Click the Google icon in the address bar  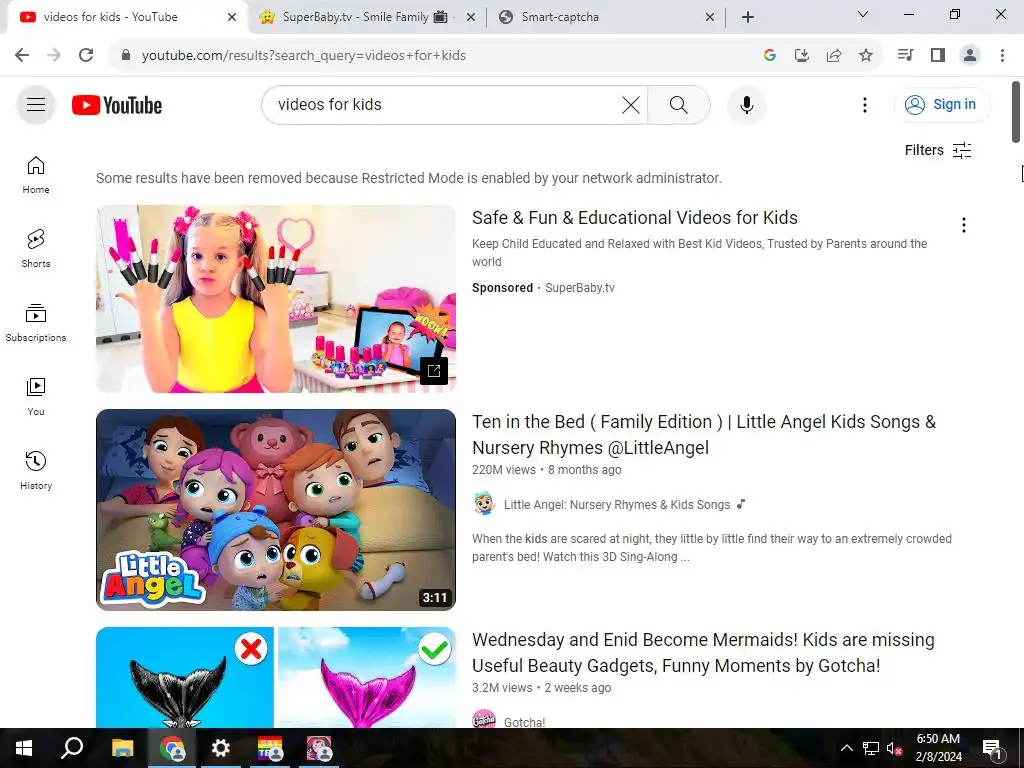pyautogui.click(x=769, y=56)
